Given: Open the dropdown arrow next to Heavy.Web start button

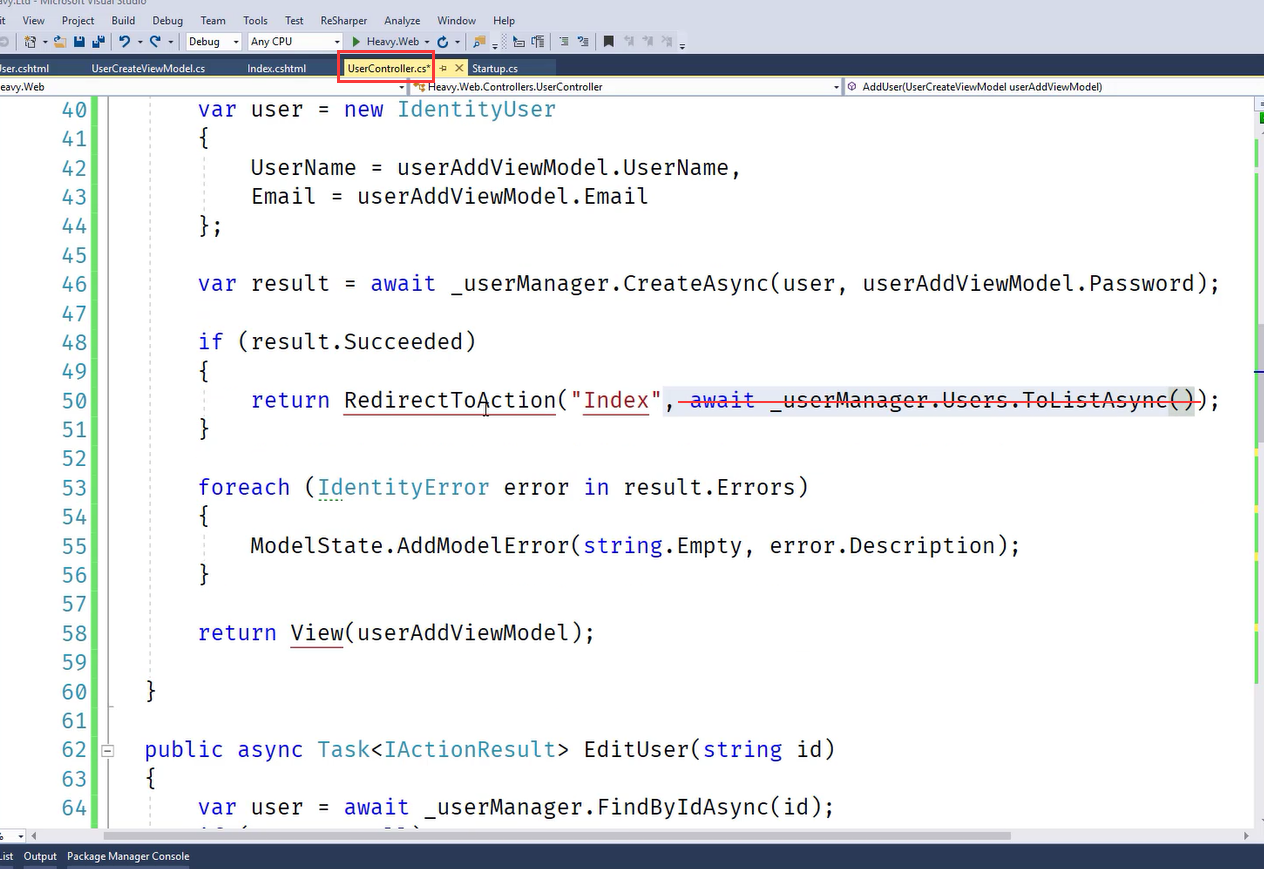Looking at the screenshot, I should [x=427, y=42].
